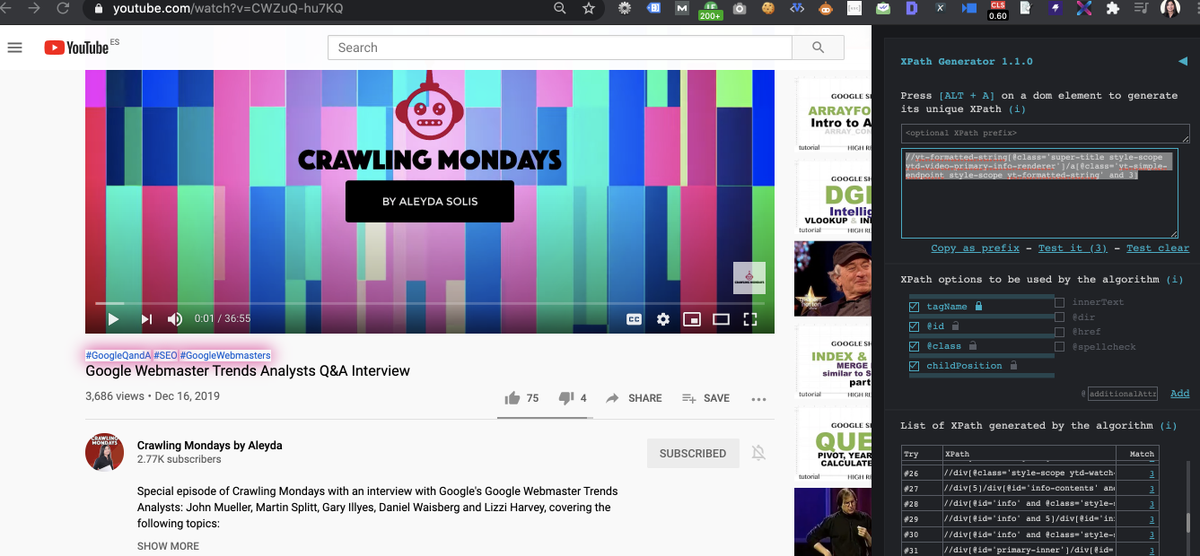1200x556 pixels.
Task: Reload the page with browser refresh
Action: (x=62, y=8)
